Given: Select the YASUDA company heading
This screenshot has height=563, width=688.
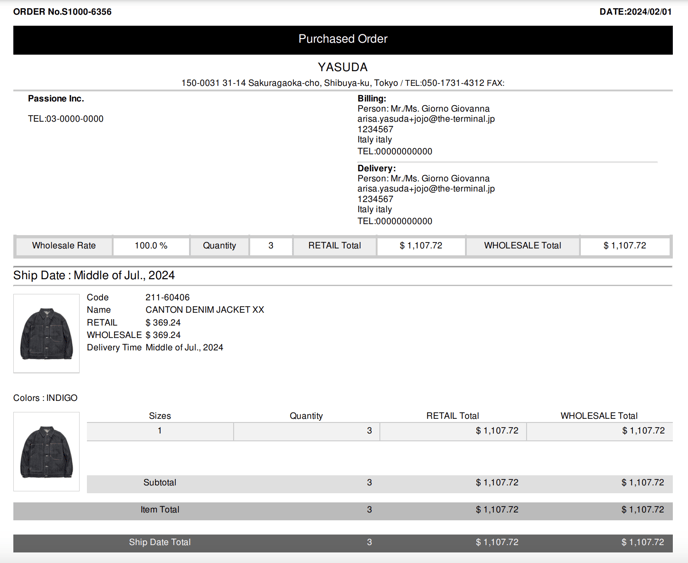Looking at the screenshot, I should (x=343, y=67).
